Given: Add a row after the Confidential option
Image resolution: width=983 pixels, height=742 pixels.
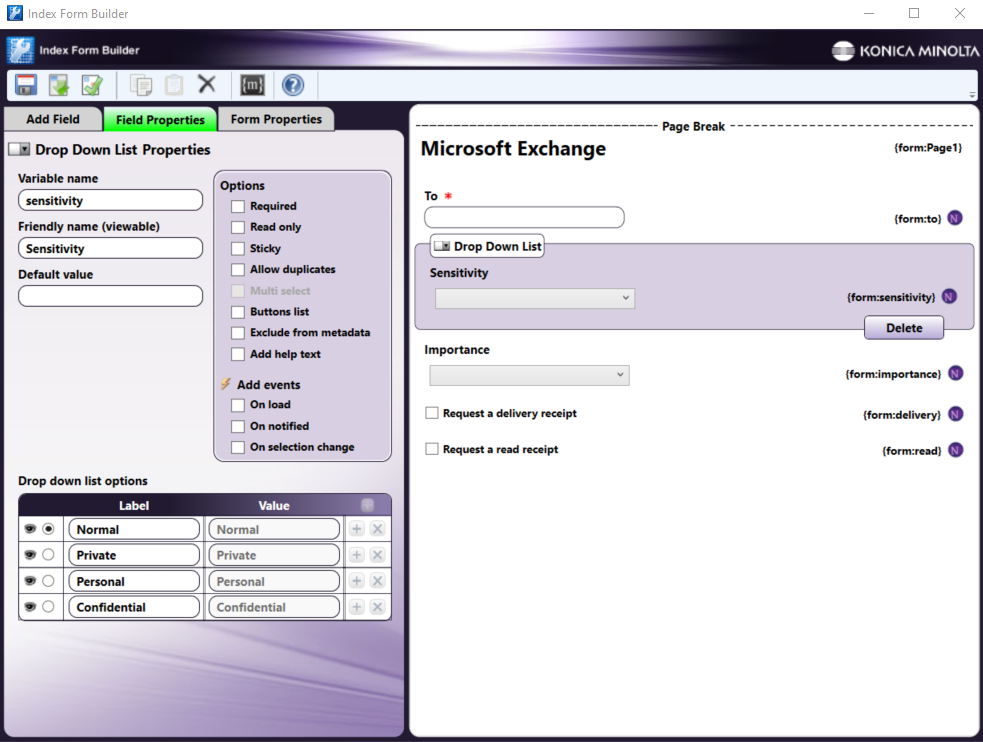Looking at the screenshot, I should pyautogui.click(x=357, y=607).
